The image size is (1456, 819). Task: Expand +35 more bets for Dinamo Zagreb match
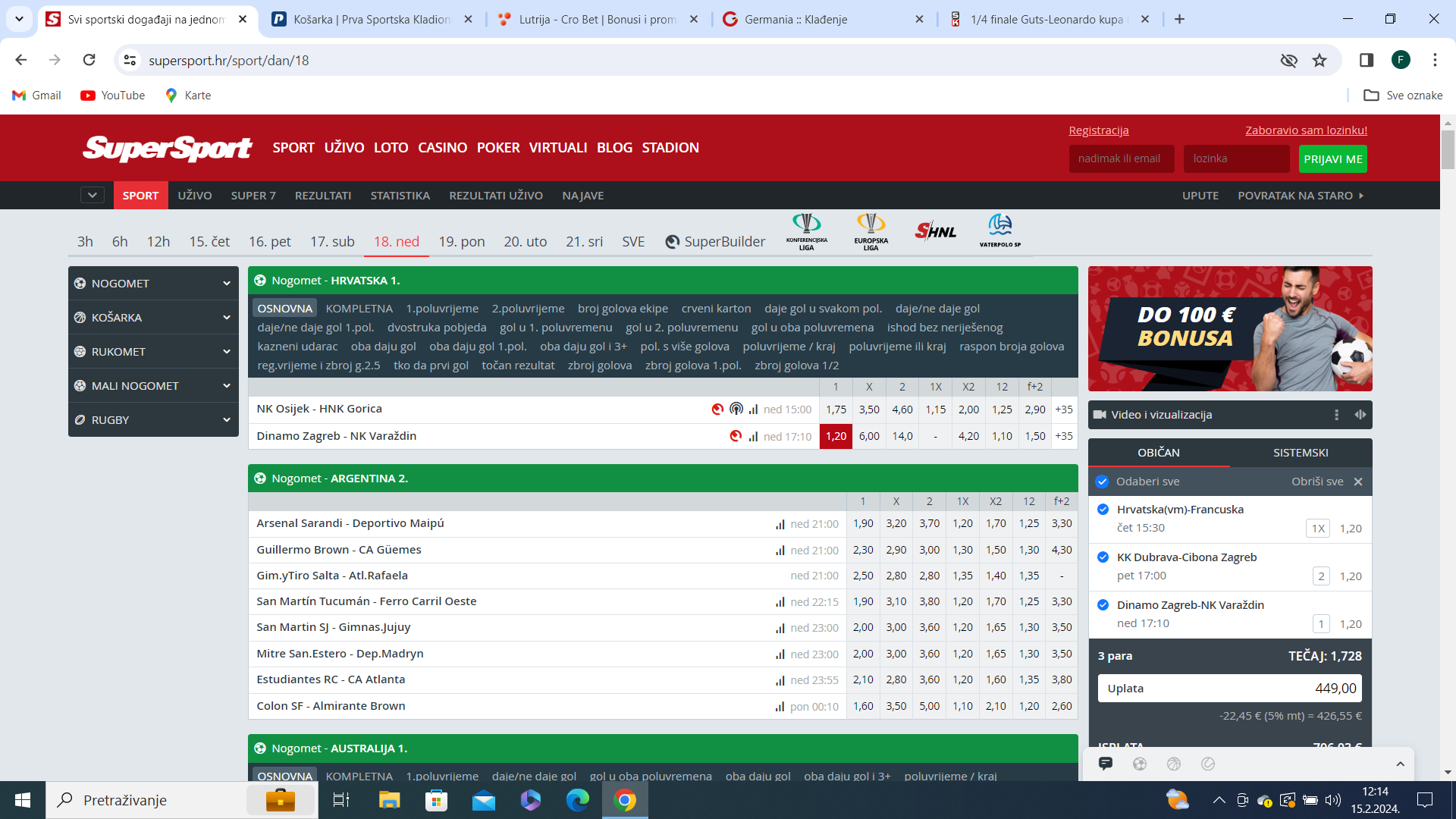(1064, 436)
